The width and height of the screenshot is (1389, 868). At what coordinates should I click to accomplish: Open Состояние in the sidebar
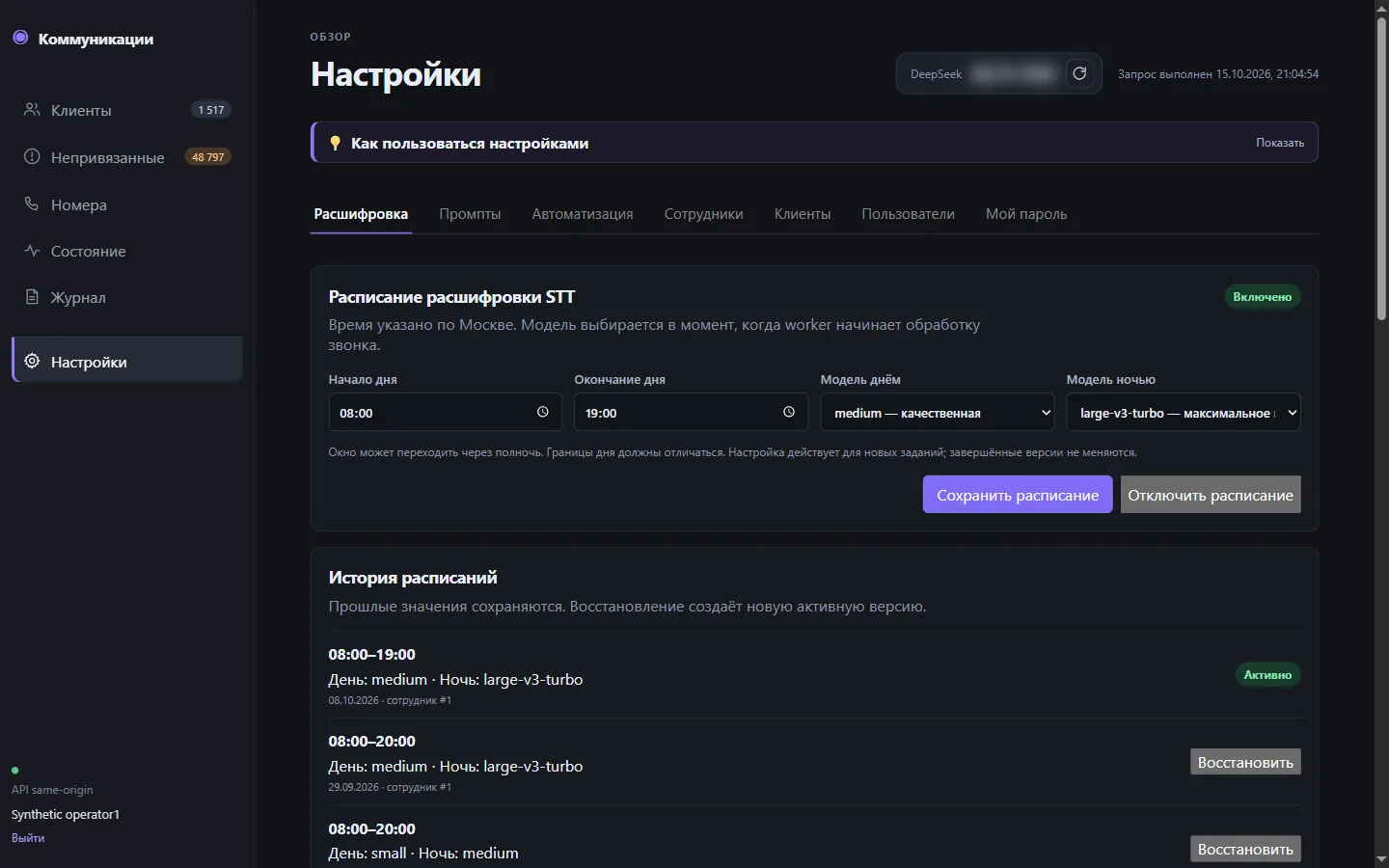pos(126,251)
